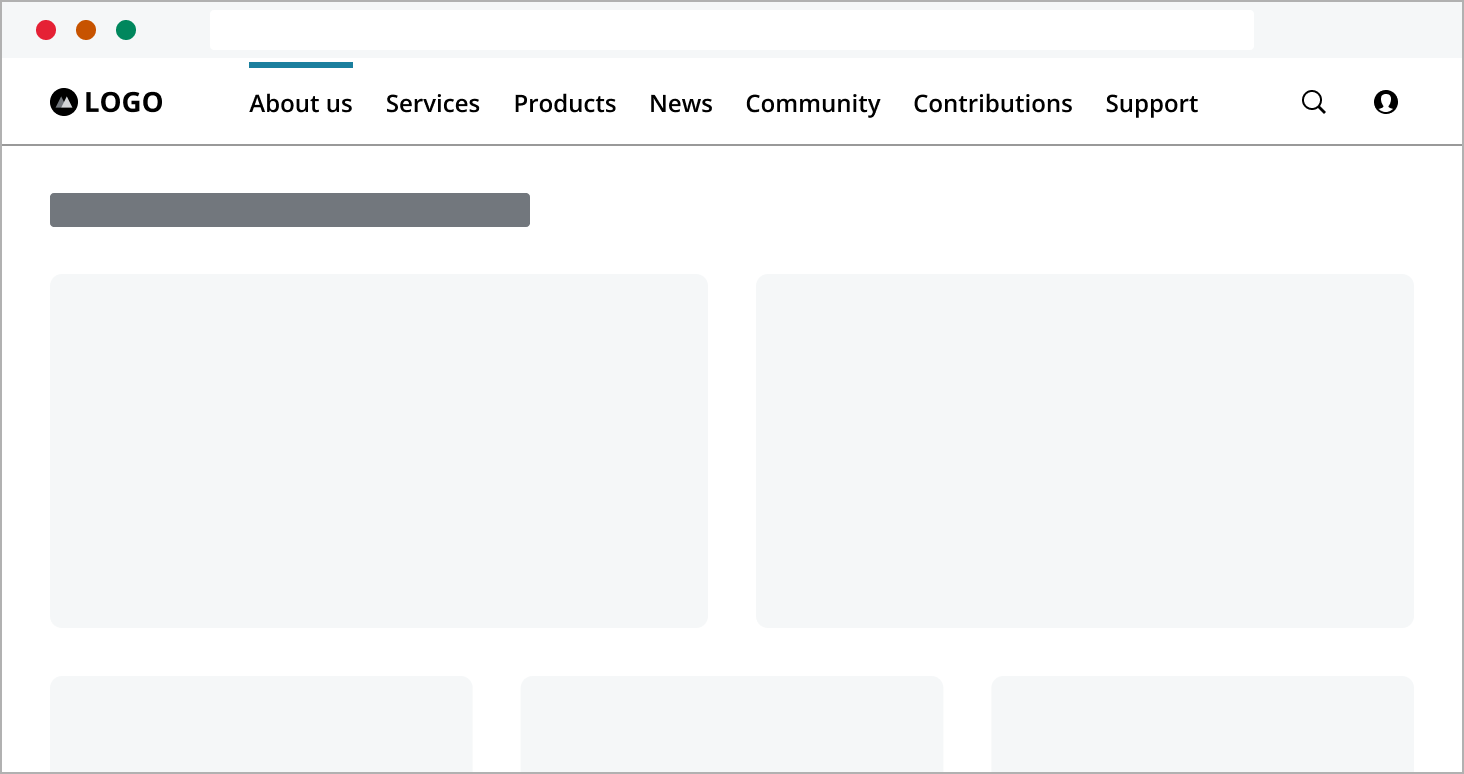Click the profile silhouette at top right

coord(1386,102)
